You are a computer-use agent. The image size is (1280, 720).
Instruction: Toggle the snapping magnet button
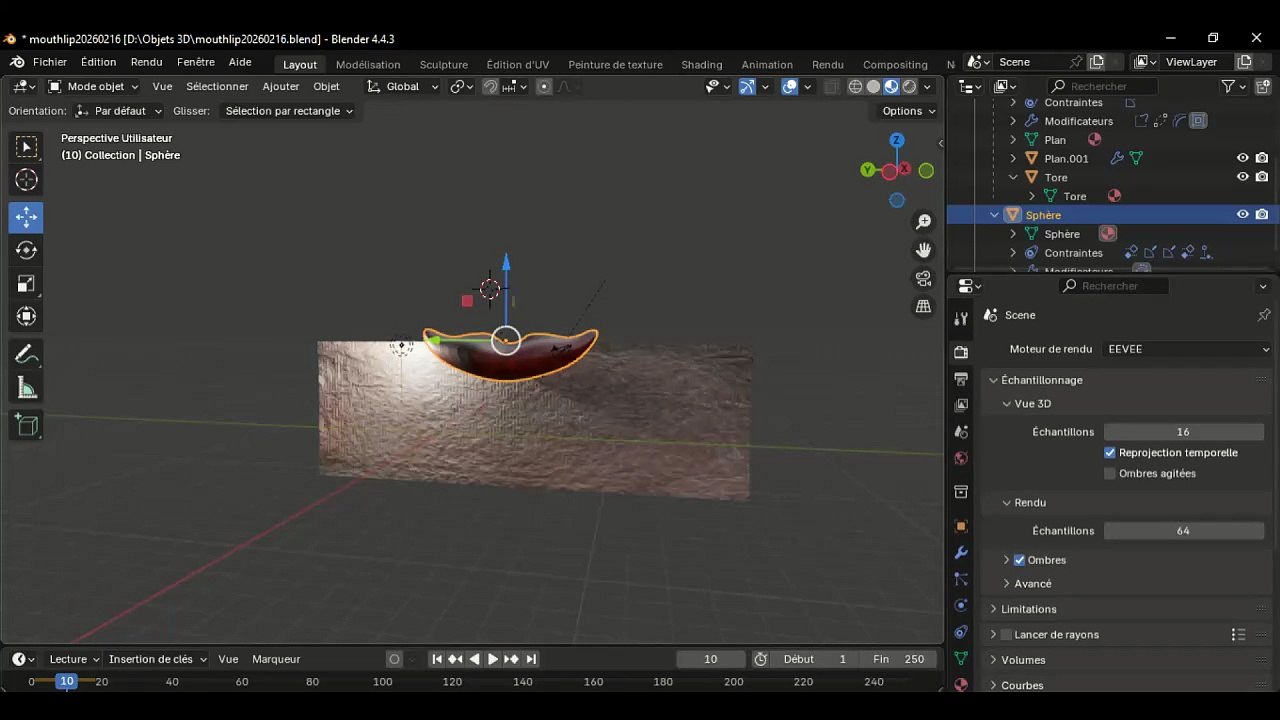tap(490, 87)
